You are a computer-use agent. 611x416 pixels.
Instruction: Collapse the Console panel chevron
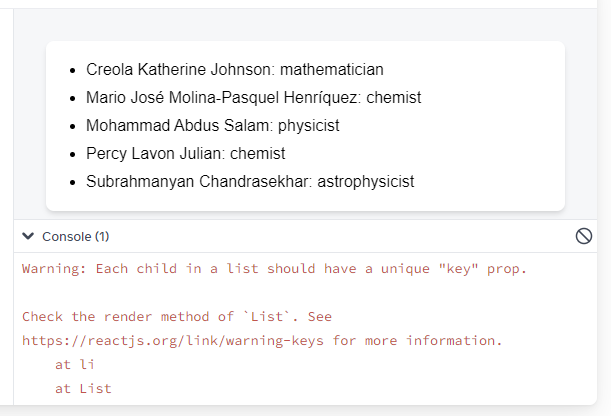pyautogui.click(x=28, y=236)
